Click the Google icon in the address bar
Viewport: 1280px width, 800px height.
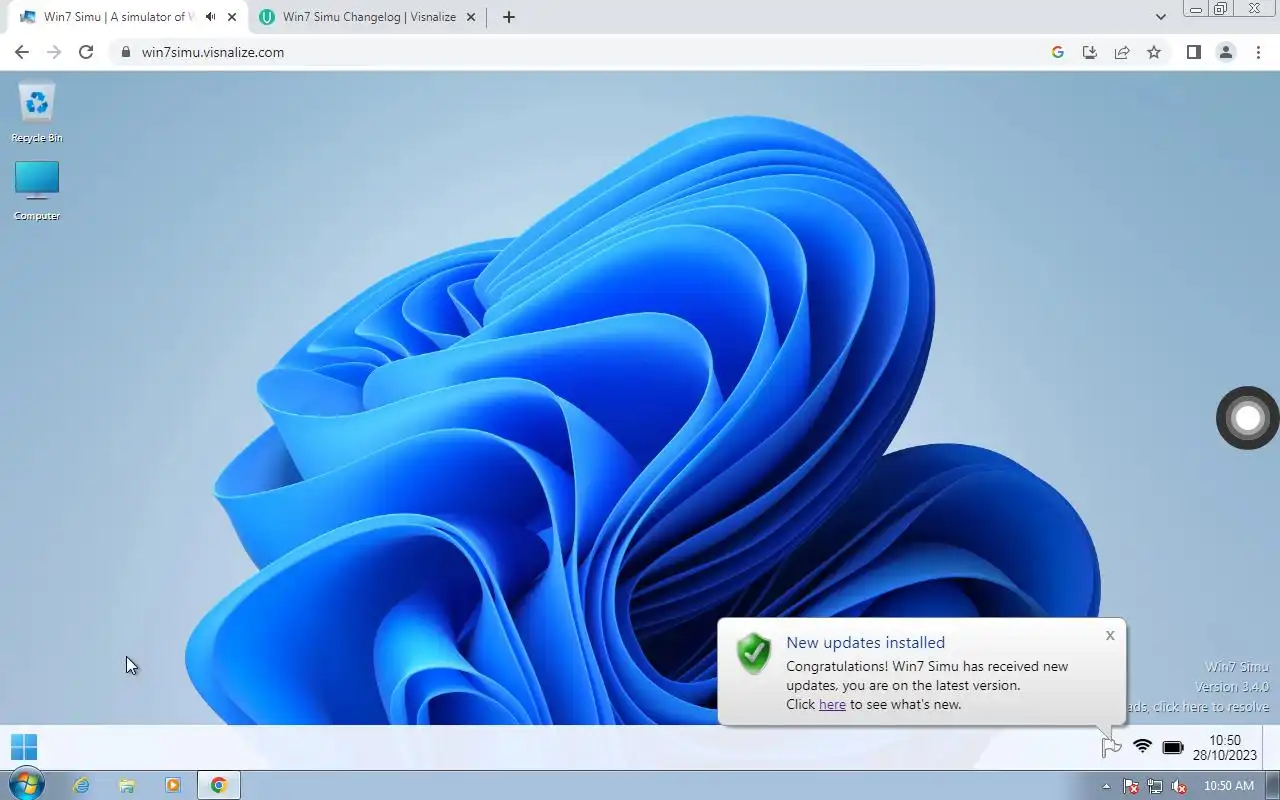click(1058, 52)
